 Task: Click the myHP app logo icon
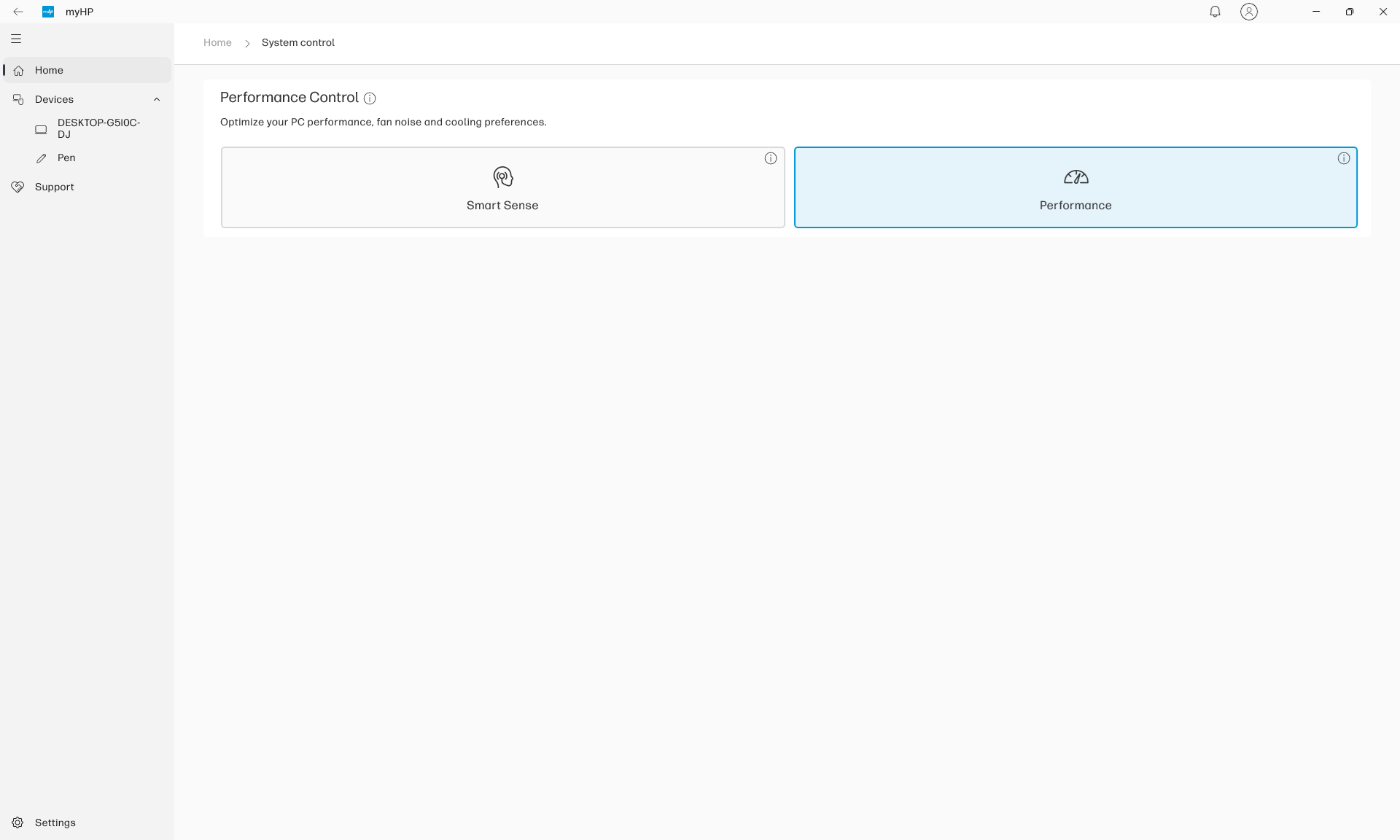pyautogui.click(x=48, y=12)
